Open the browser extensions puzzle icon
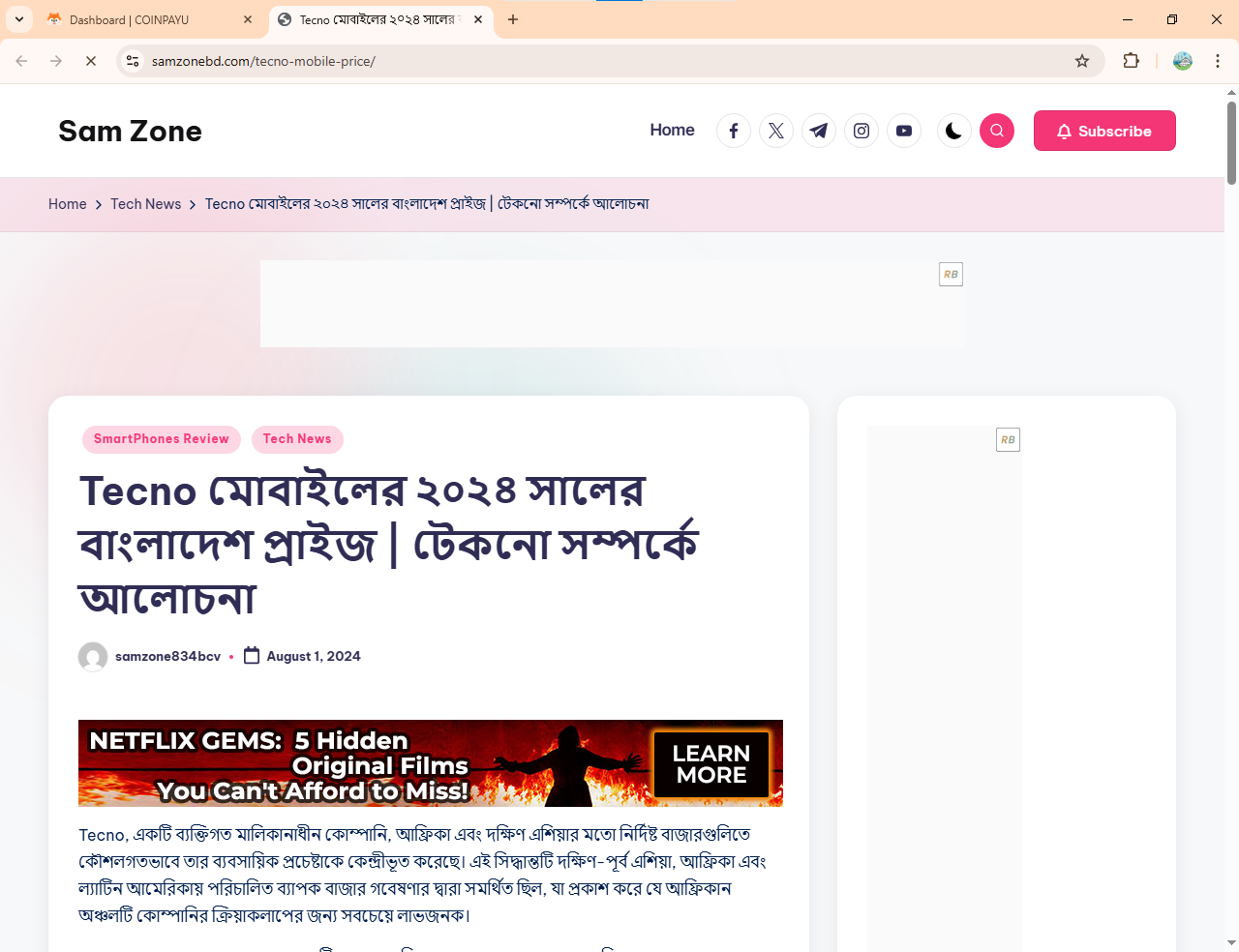This screenshot has width=1239, height=952. tap(1131, 61)
